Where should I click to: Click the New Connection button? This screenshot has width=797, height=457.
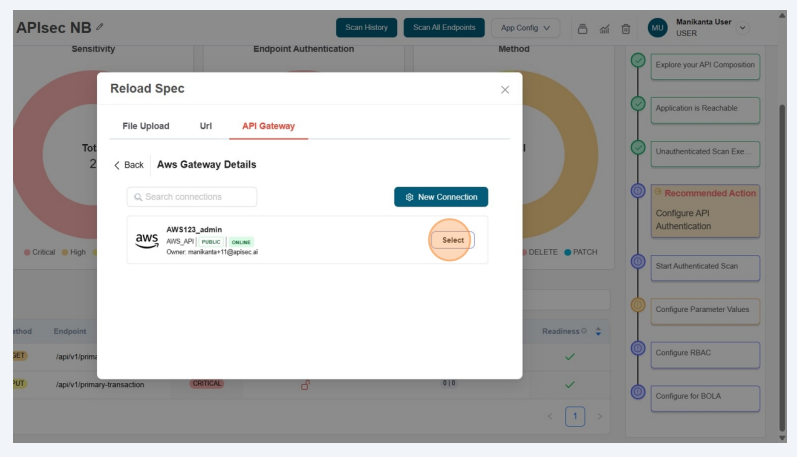pos(441,197)
